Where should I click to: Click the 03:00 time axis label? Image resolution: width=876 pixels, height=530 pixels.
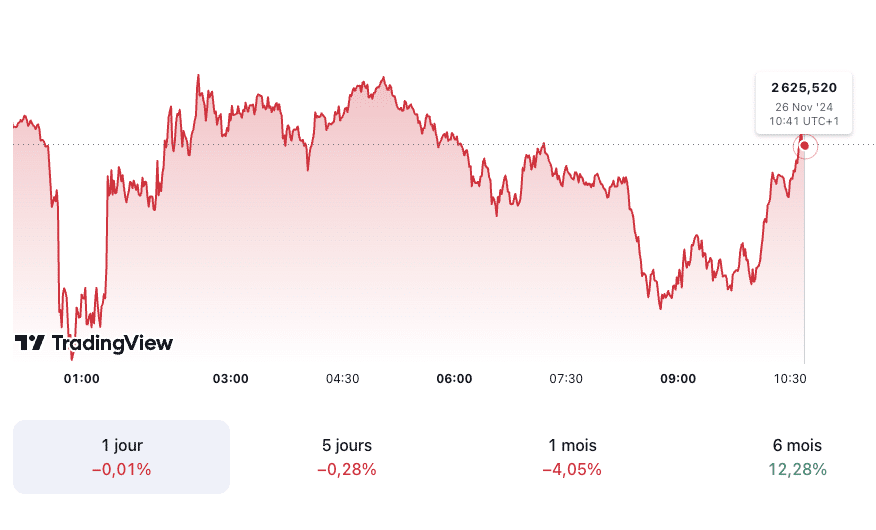click(x=231, y=379)
